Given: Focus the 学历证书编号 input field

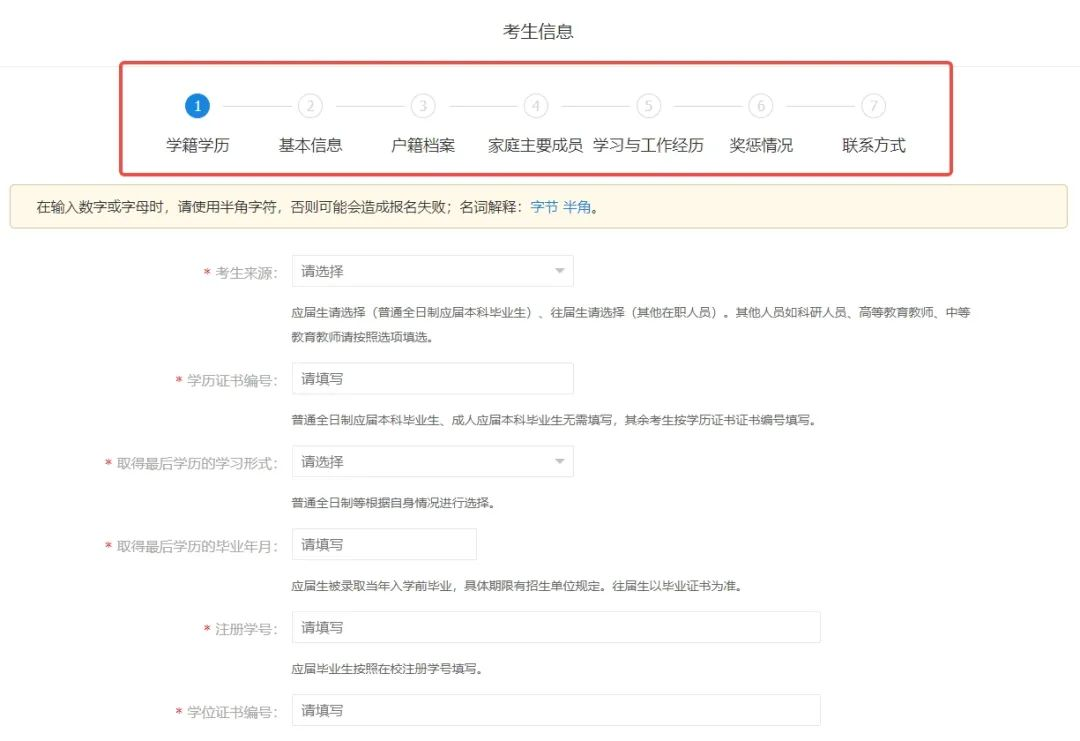Looking at the screenshot, I should [x=433, y=379].
